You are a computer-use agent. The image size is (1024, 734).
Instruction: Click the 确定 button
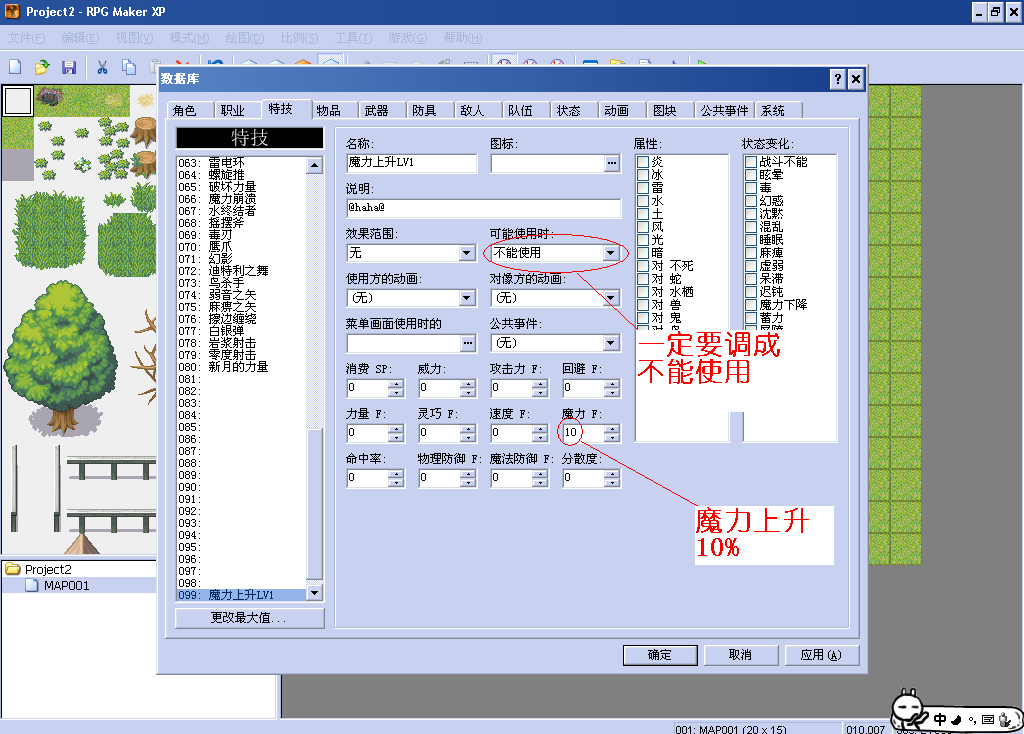click(x=660, y=655)
